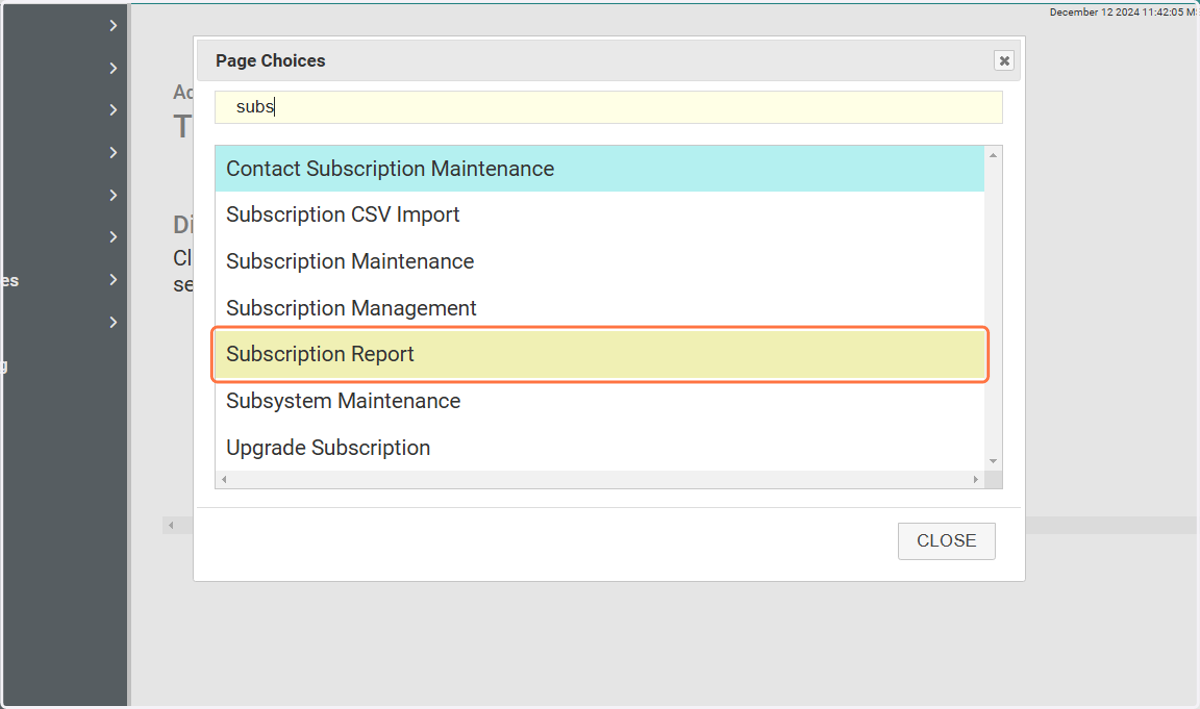This screenshot has height=709, width=1200.
Task: Expand the sixth sidebar chevron
Action: coord(114,237)
